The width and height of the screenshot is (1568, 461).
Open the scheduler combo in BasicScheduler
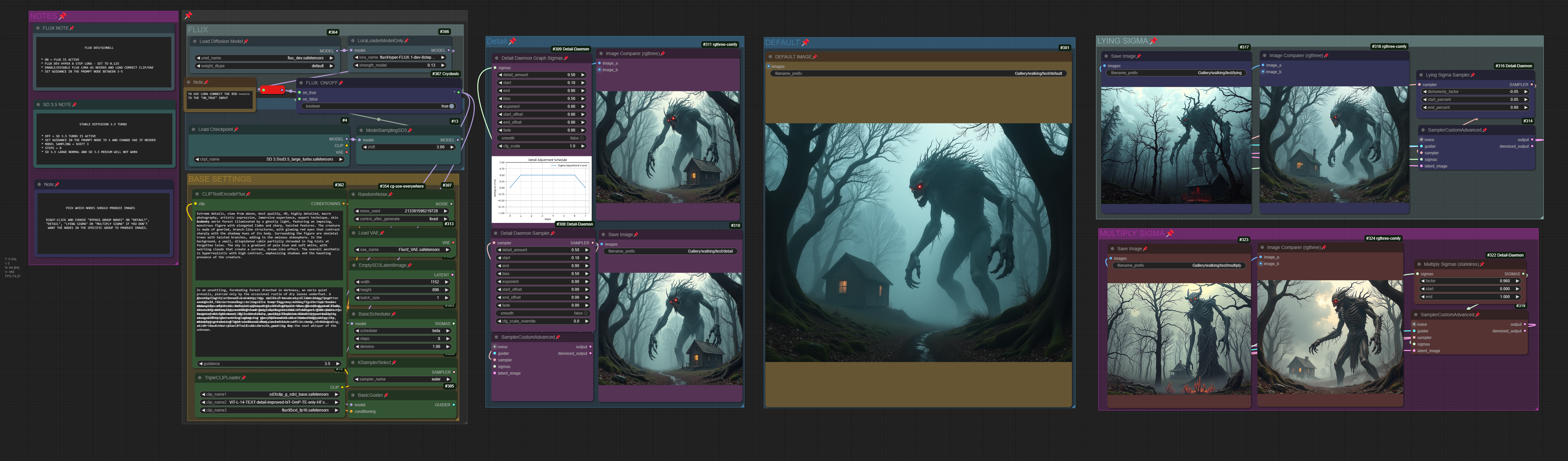tap(402, 331)
